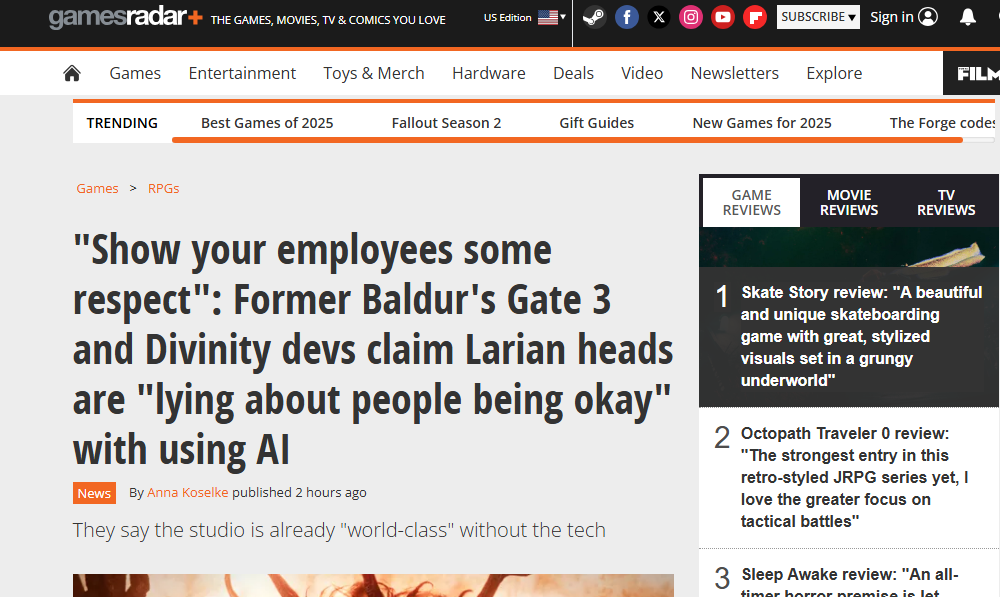
Task: Open the Octopath Traveler 0 review
Action: coord(855,477)
